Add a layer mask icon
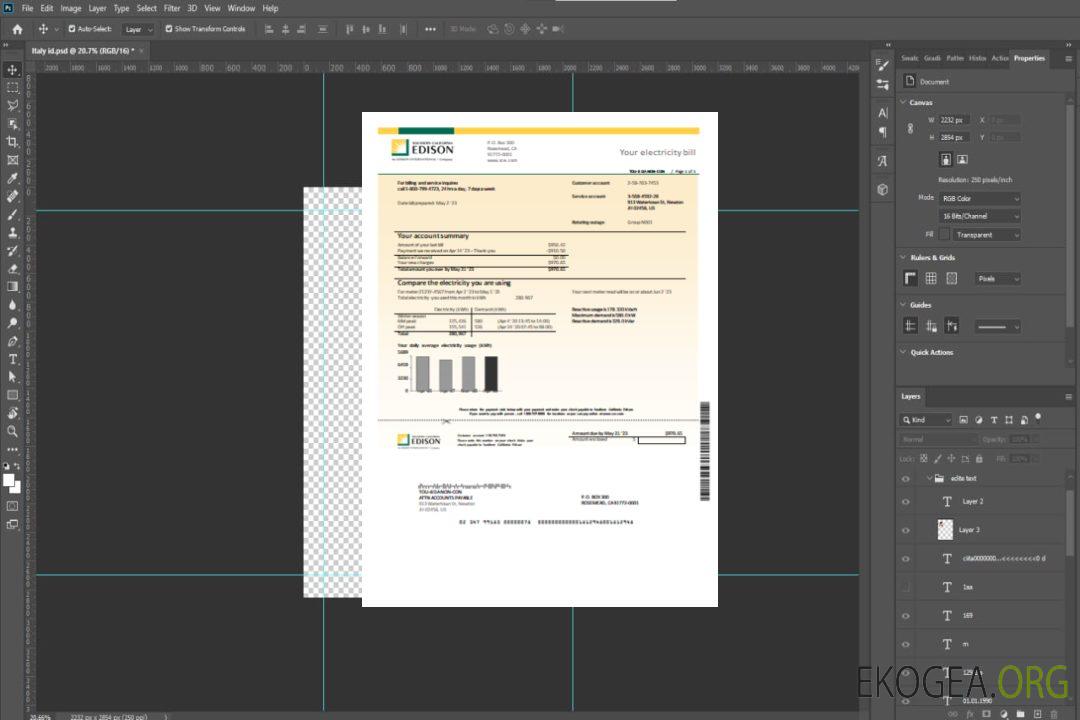1080x720 pixels. (x=986, y=714)
